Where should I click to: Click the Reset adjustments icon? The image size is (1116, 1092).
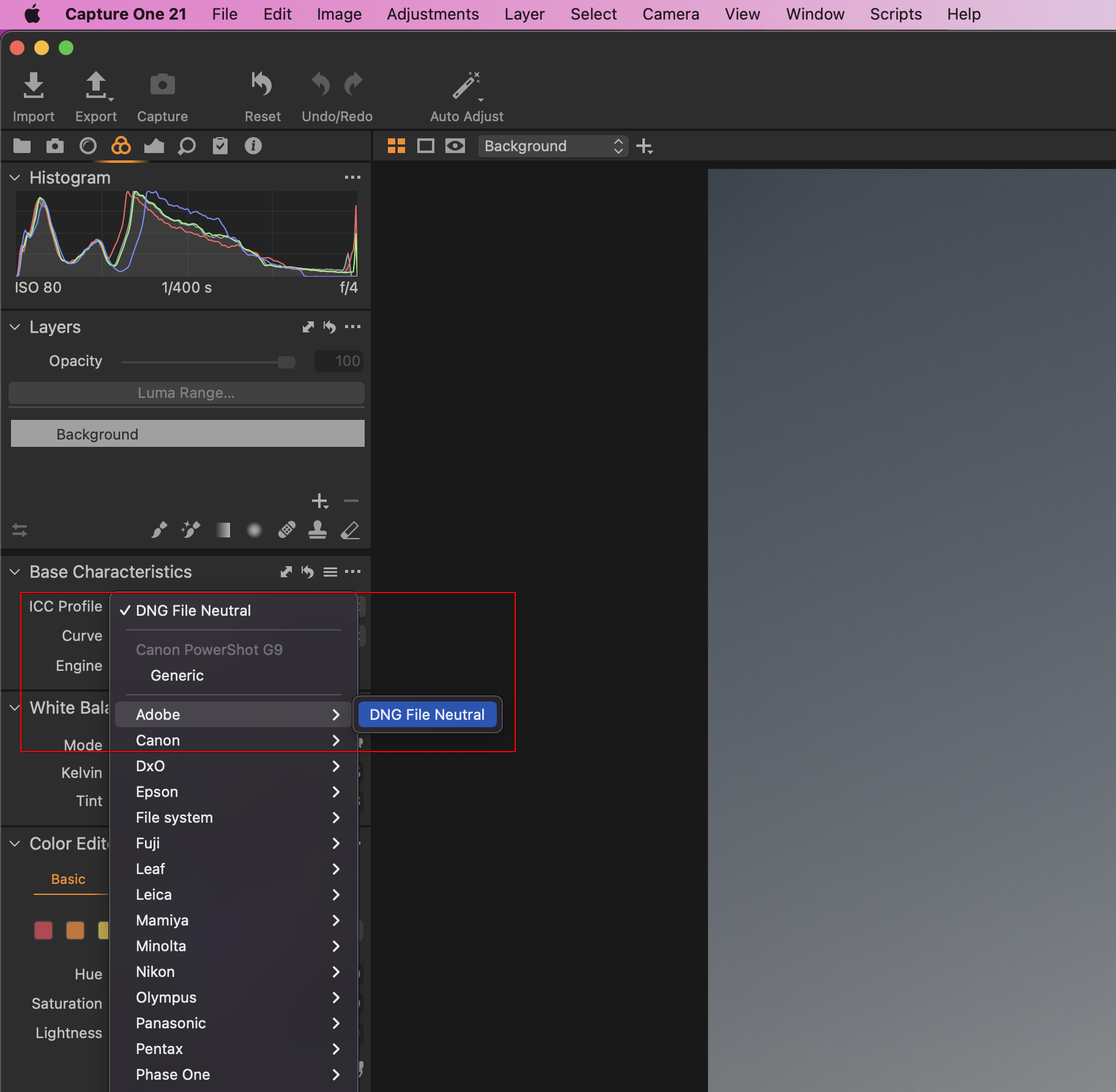pos(262,86)
